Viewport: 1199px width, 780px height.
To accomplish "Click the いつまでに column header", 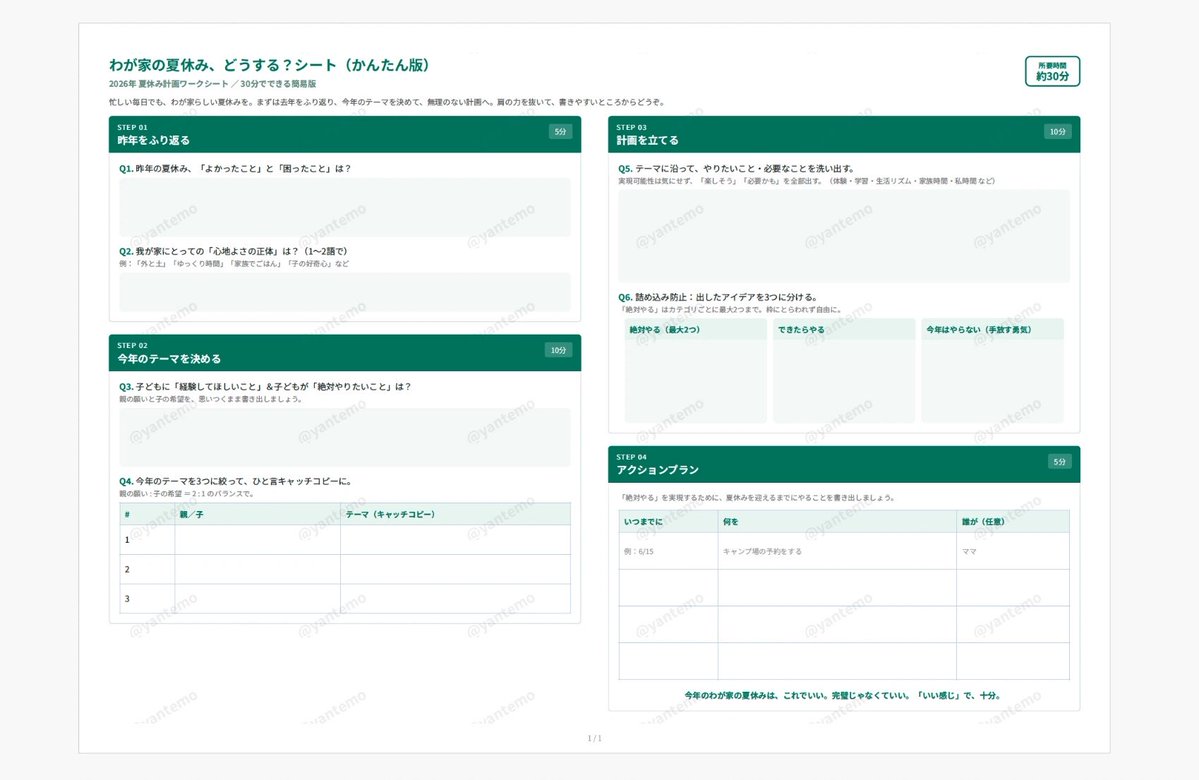I will tap(668, 522).
